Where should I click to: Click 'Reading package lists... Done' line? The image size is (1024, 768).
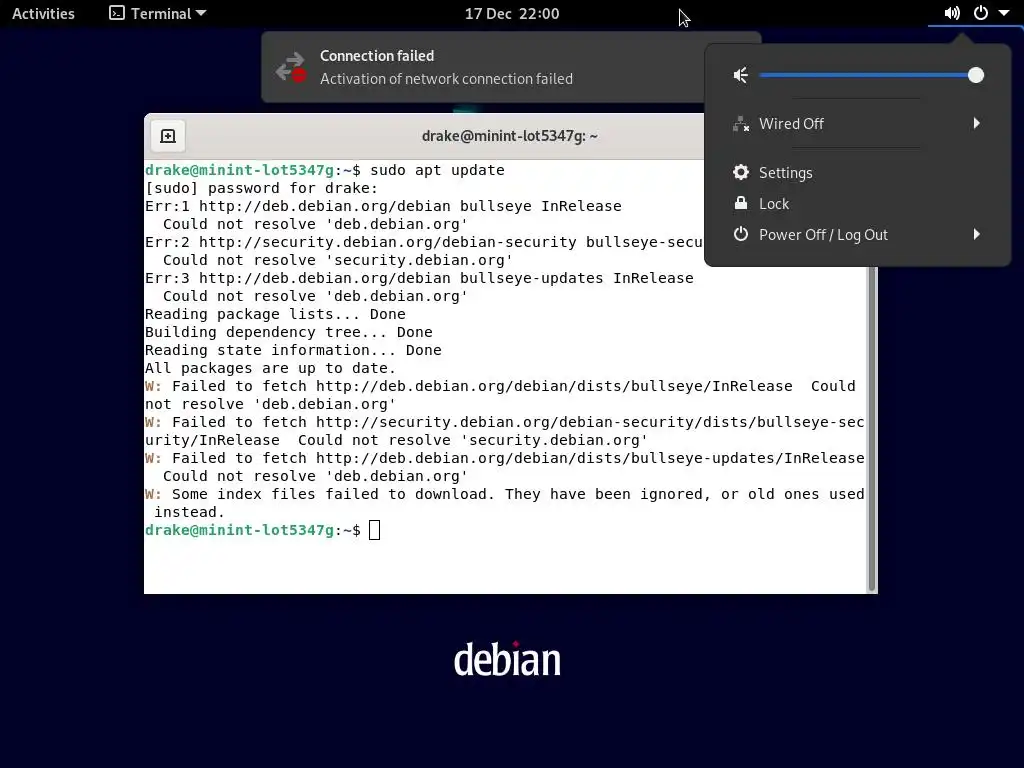coord(275,314)
